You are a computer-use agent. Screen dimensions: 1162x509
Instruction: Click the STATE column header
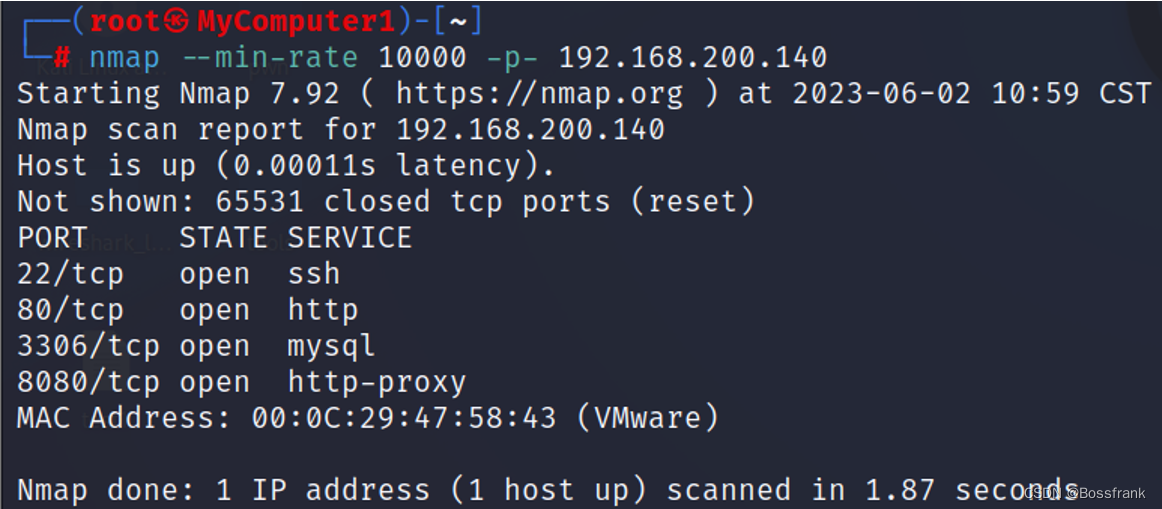pos(224,239)
